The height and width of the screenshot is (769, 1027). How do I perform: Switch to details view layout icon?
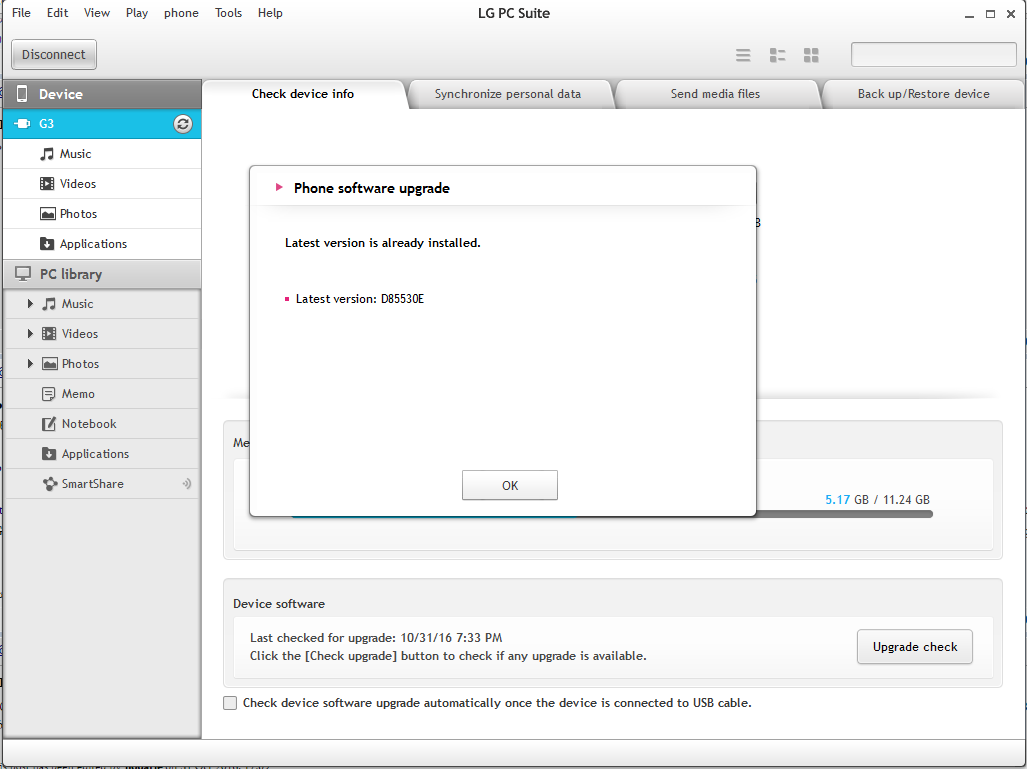777,55
